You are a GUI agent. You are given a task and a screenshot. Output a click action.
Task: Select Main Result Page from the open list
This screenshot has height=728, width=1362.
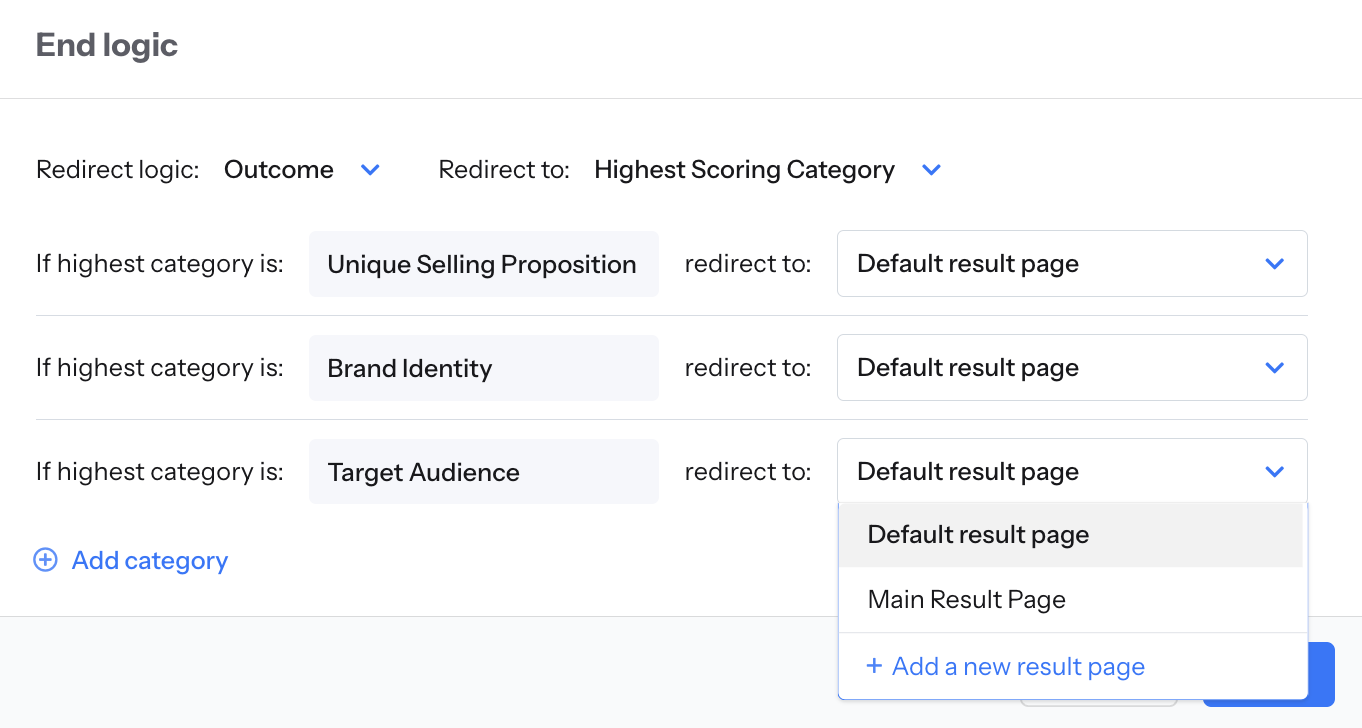click(x=967, y=600)
